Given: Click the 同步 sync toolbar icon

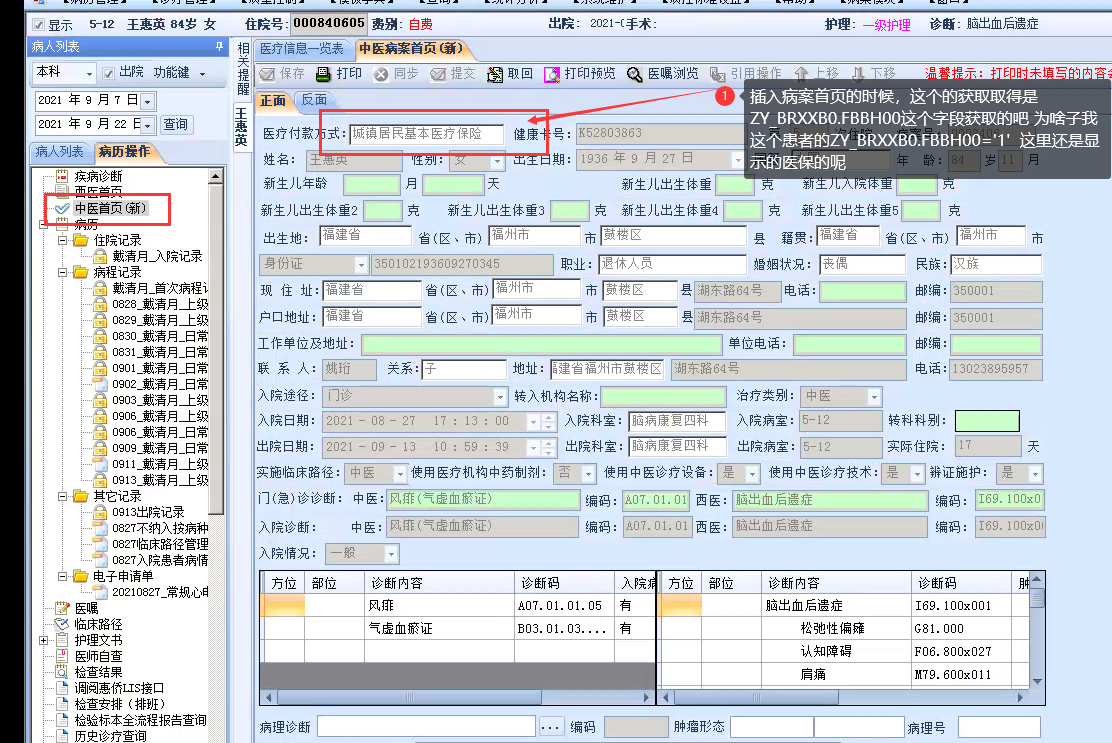Looking at the screenshot, I should coord(382,74).
